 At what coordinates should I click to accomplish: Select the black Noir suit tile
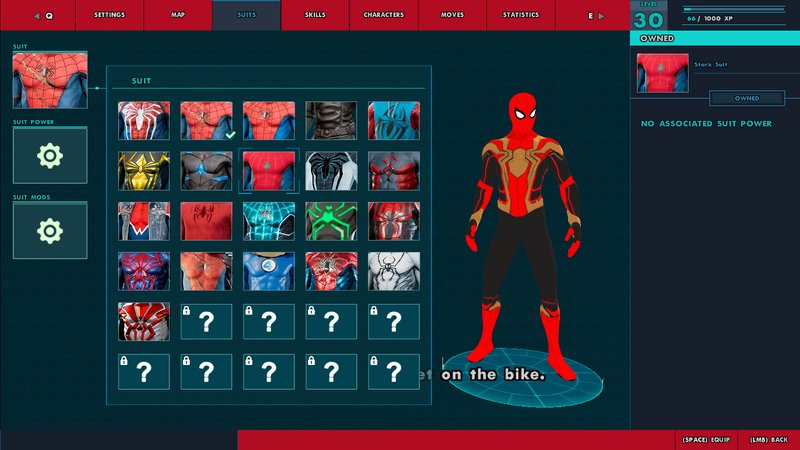coord(331,120)
